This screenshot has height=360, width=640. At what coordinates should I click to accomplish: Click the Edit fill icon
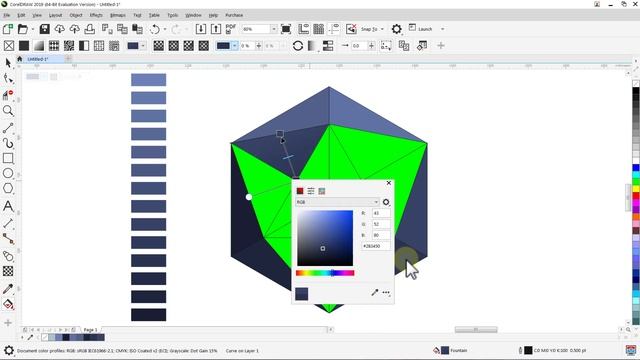pyautogui.click(x=422, y=46)
